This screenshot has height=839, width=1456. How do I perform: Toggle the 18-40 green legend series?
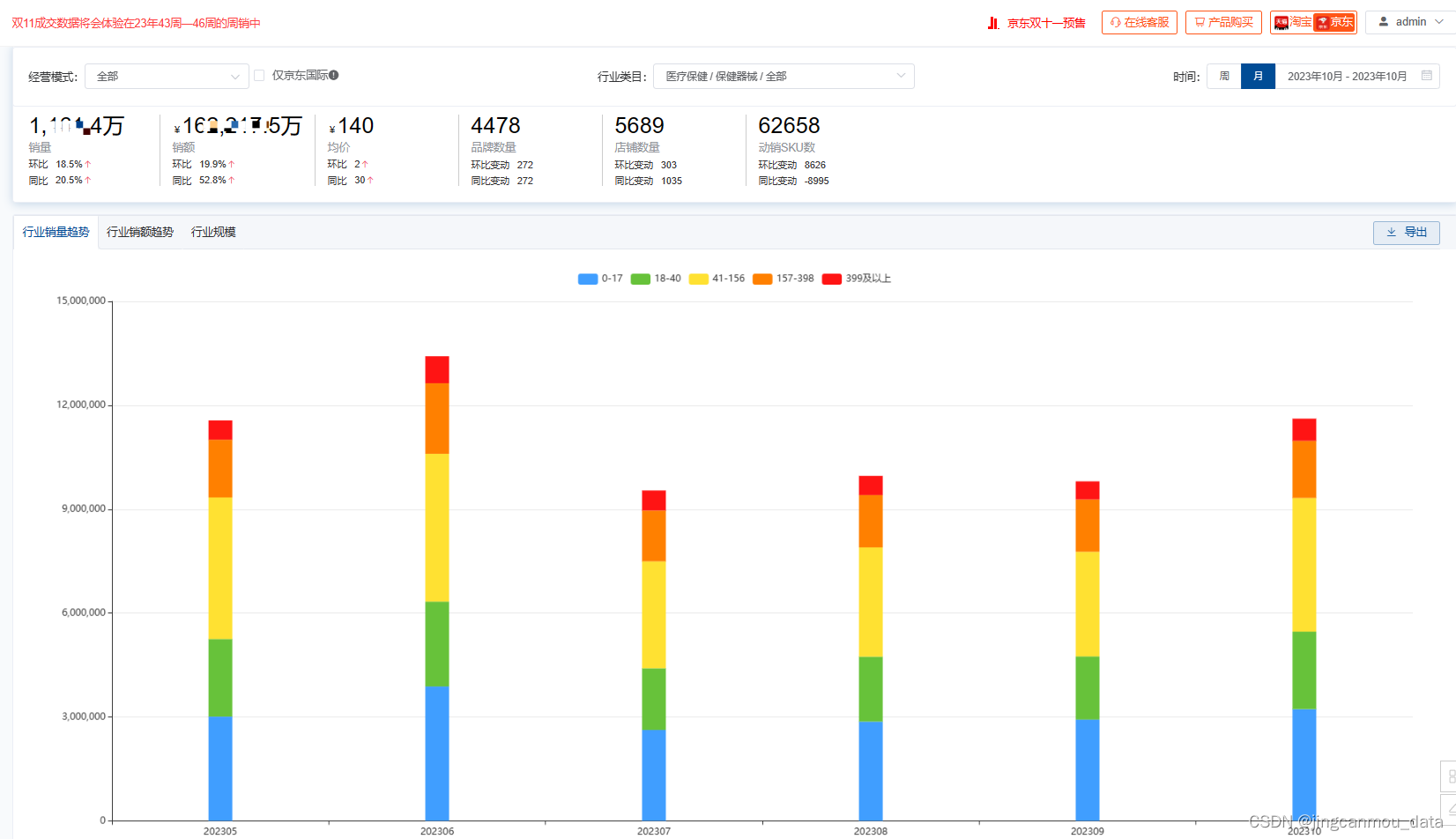(656, 278)
